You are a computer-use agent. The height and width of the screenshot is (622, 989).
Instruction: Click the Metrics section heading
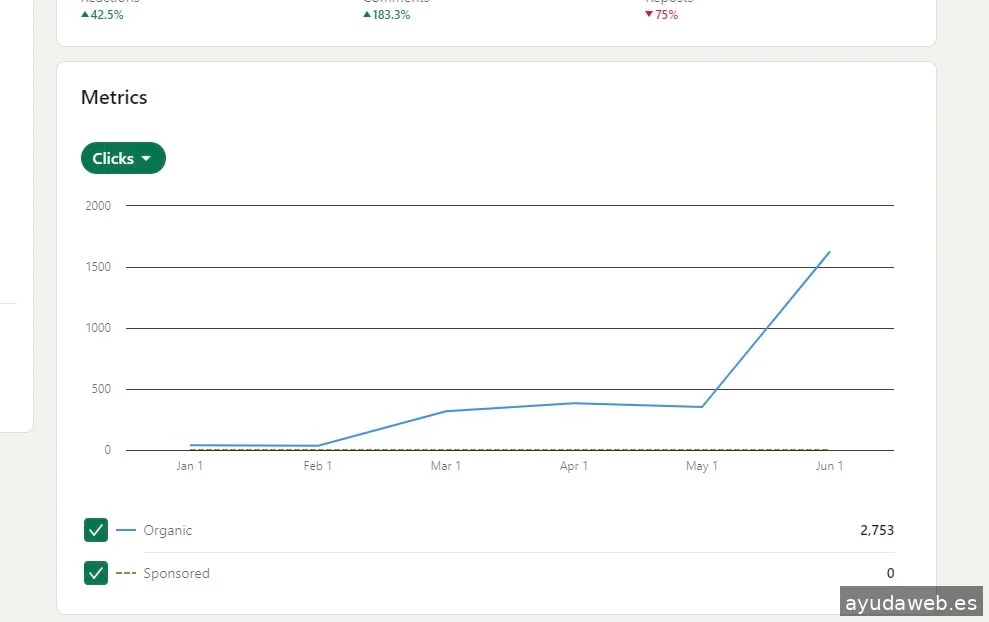[114, 97]
